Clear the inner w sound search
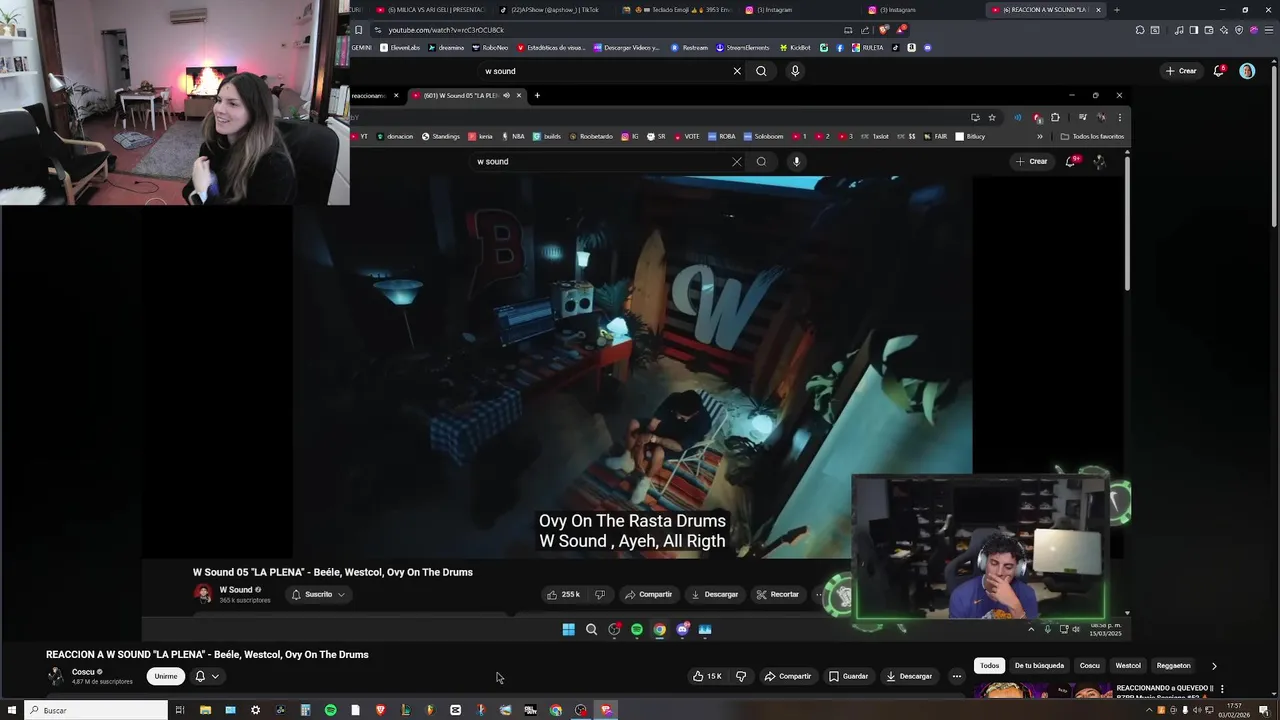Image resolution: width=1280 pixels, height=720 pixels. pyautogui.click(x=737, y=161)
